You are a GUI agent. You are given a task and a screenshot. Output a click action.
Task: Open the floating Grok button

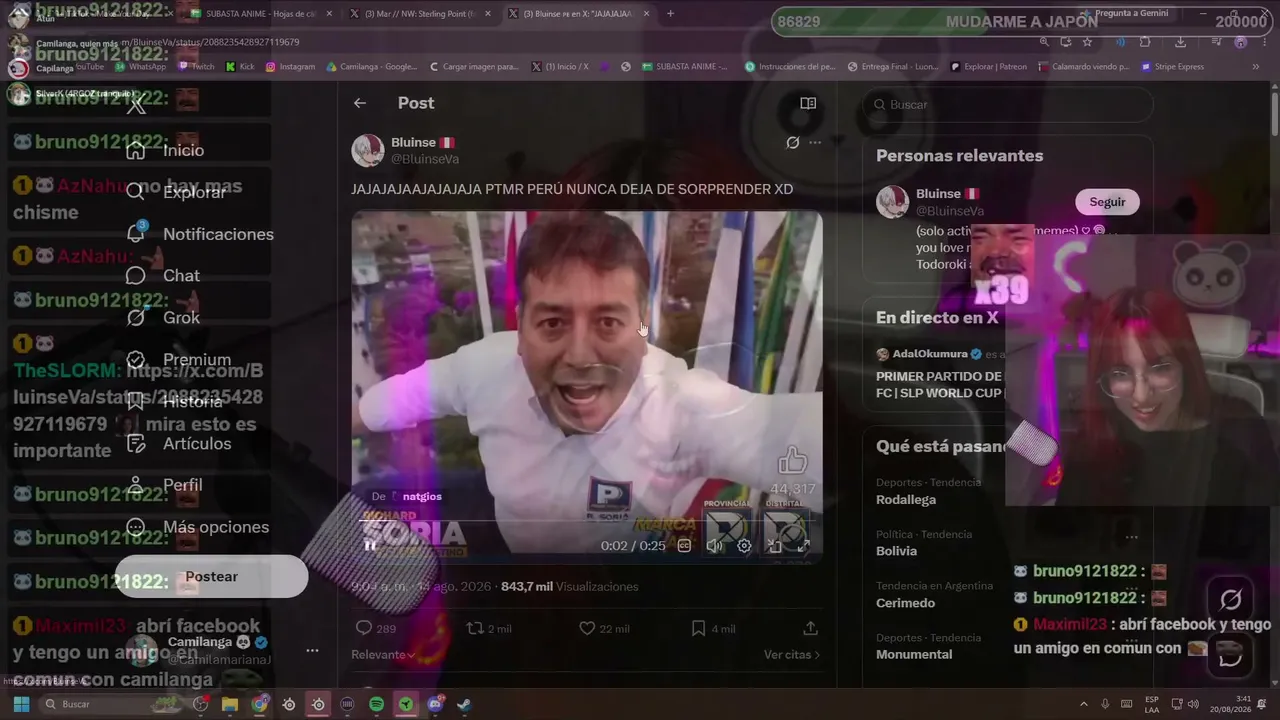(1231, 600)
